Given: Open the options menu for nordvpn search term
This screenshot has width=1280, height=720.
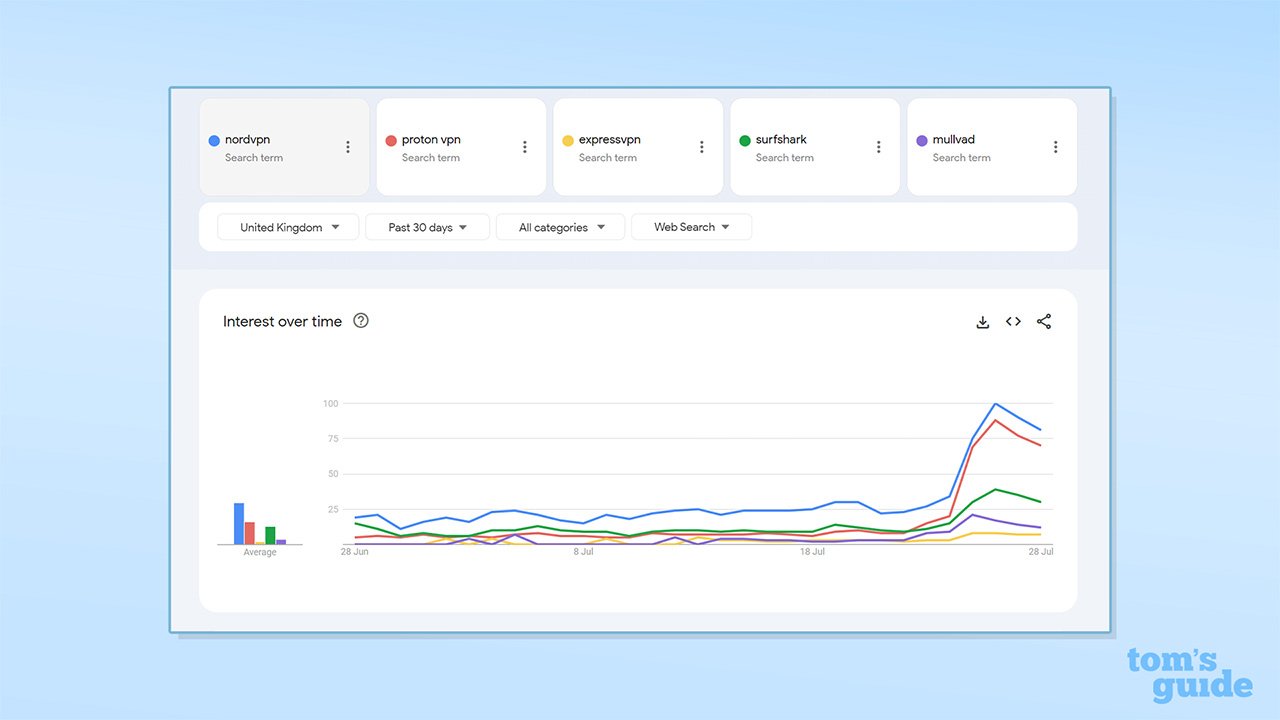Looking at the screenshot, I should point(347,146).
